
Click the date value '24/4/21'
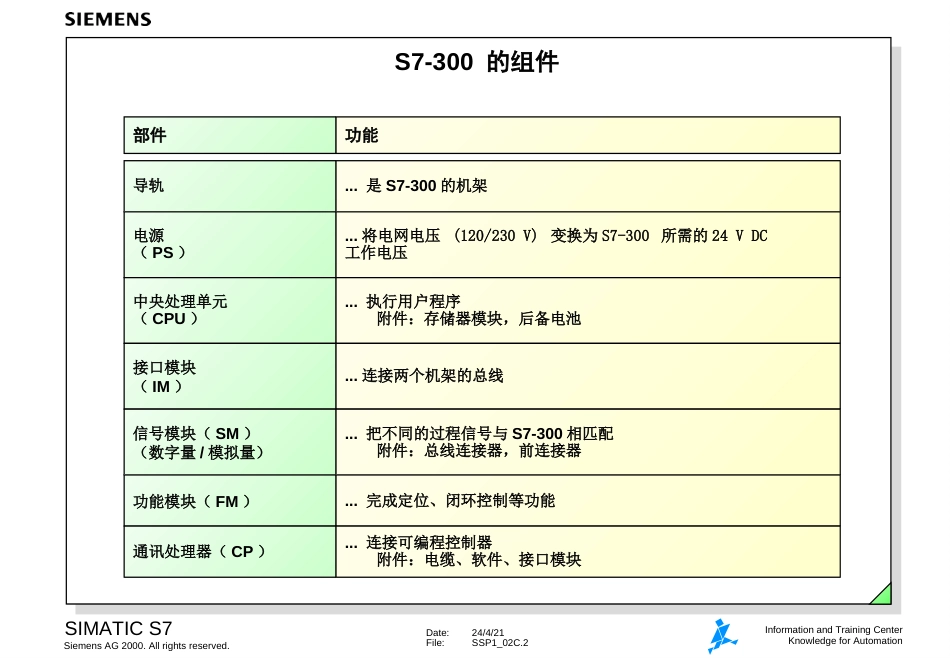click(x=488, y=633)
